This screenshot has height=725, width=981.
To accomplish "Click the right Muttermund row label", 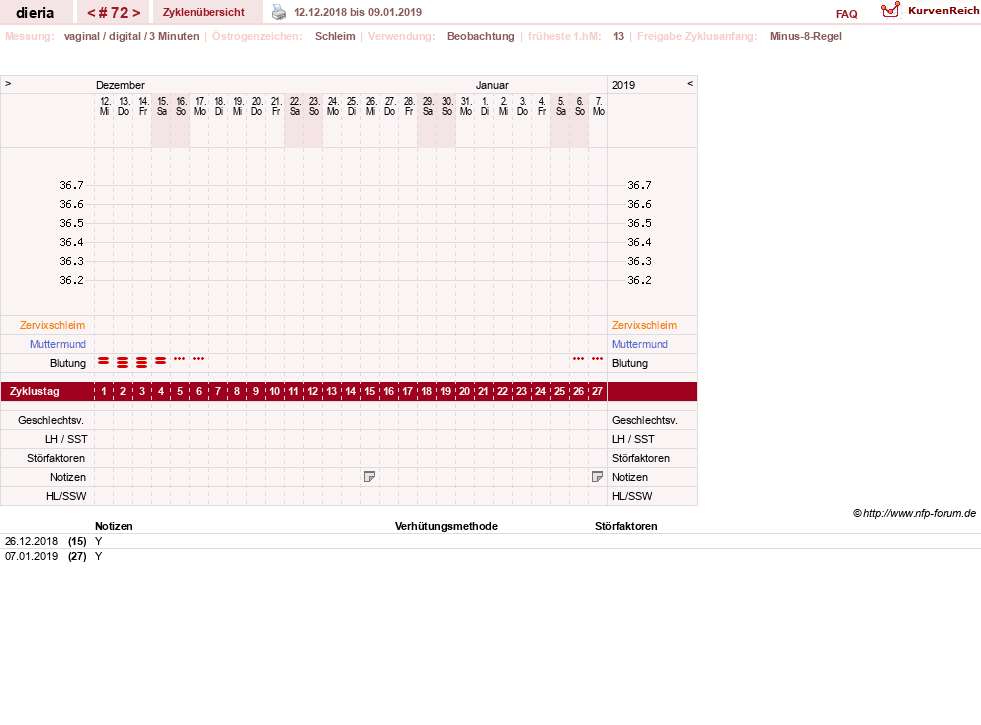I will (639, 344).
